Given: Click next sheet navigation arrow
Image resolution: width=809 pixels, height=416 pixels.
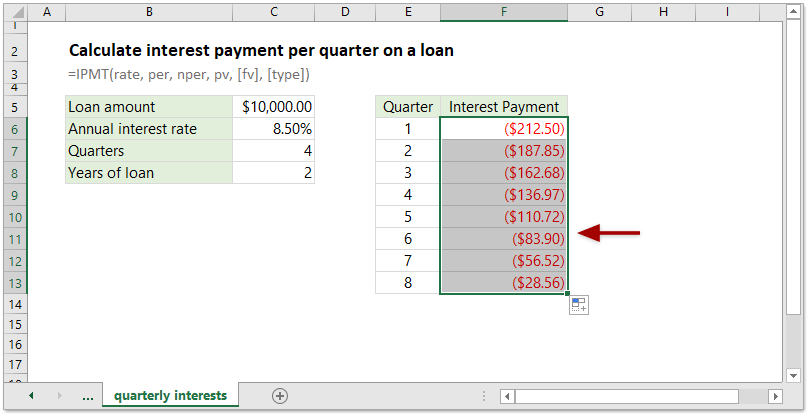Looking at the screenshot, I should point(59,396).
